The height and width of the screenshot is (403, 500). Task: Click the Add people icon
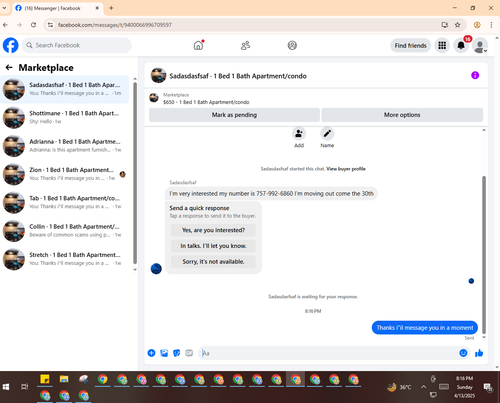click(x=299, y=134)
